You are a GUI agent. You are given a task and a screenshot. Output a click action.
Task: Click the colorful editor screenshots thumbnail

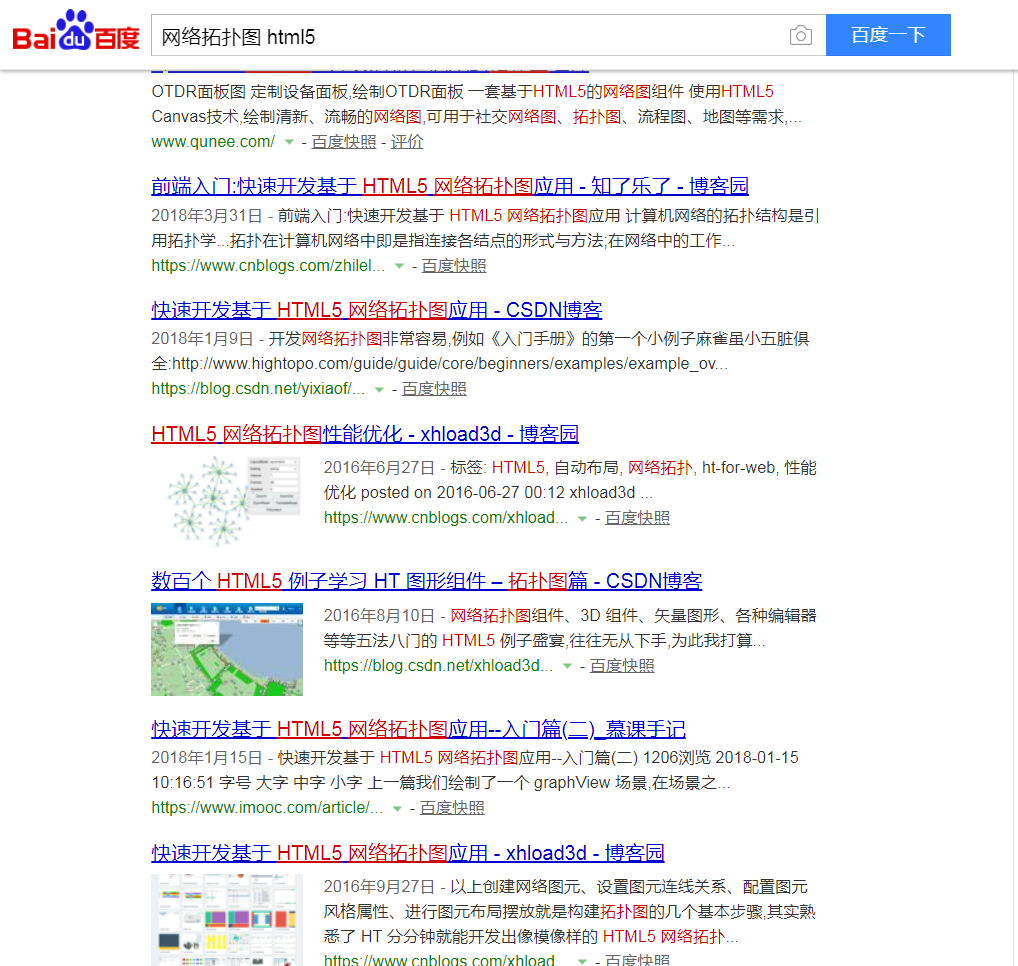click(x=227, y=920)
